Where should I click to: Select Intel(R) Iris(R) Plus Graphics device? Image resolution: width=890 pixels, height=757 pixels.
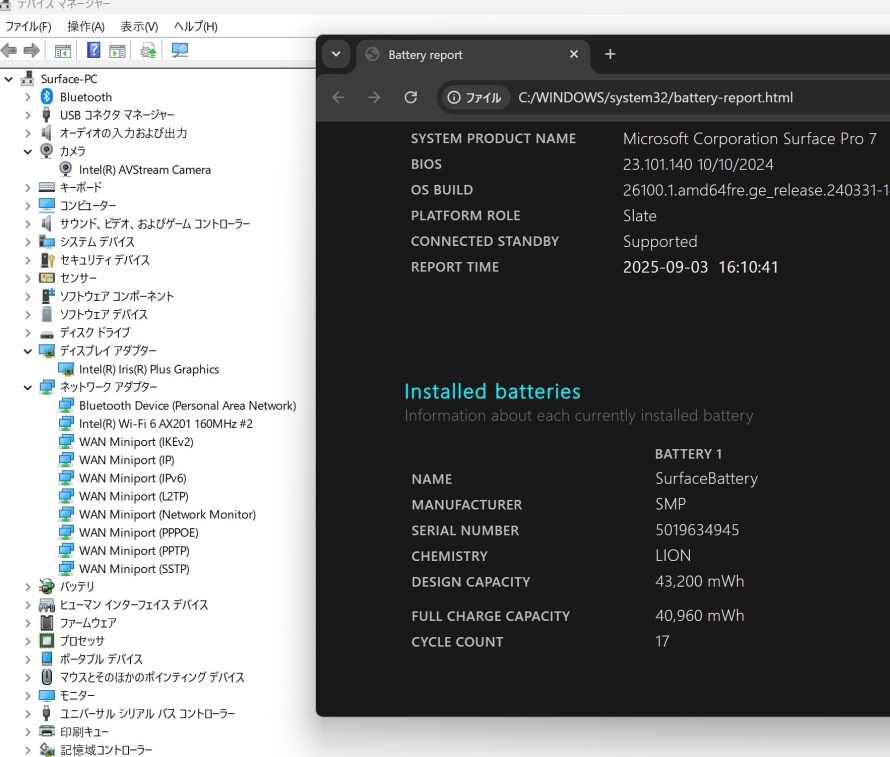coord(149,369)
